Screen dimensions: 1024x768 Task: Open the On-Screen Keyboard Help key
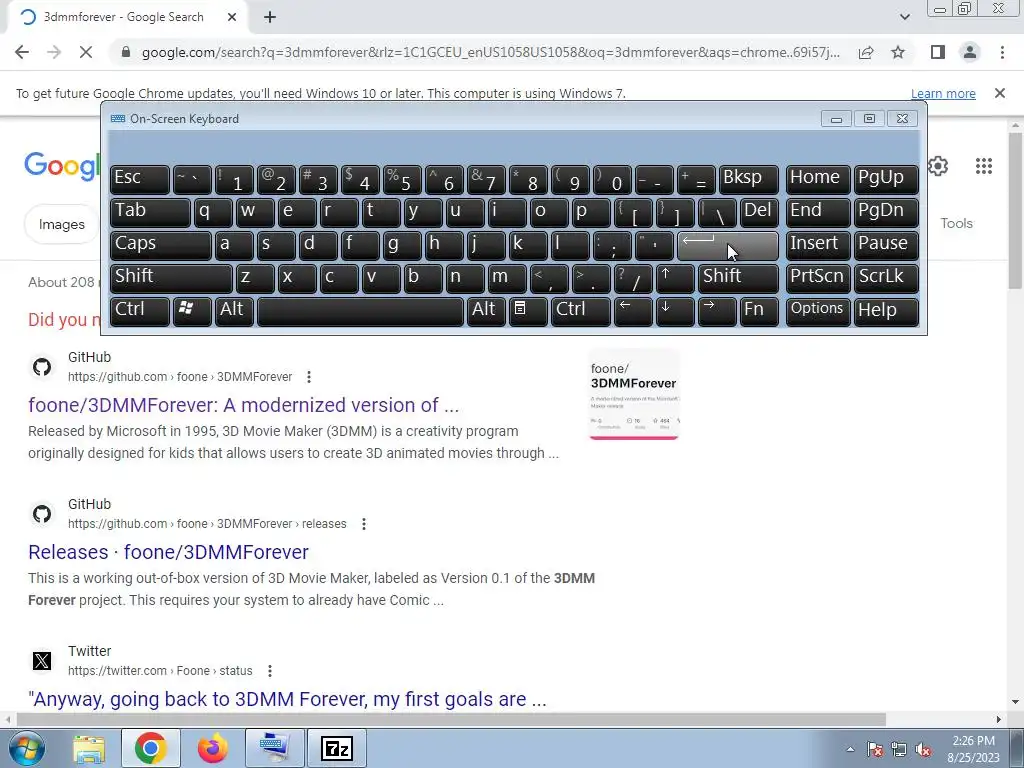pyautogui.click(x=886, y=312)
